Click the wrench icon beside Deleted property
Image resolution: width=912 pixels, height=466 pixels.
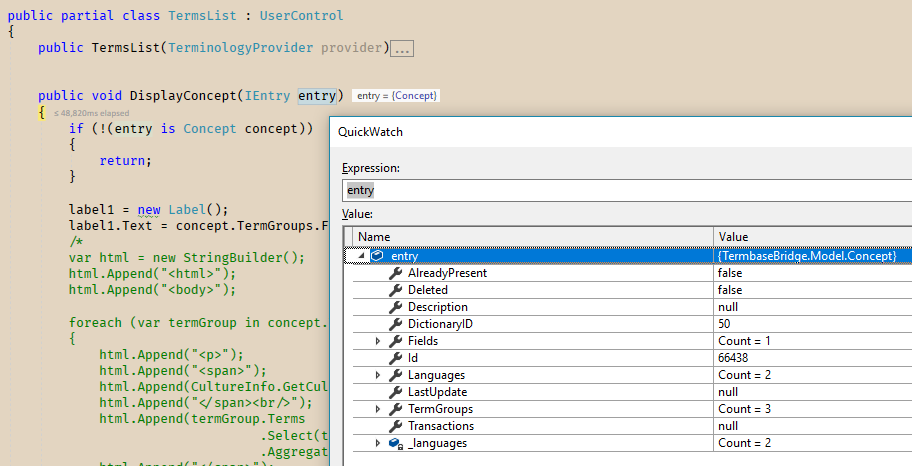[395, 290]
